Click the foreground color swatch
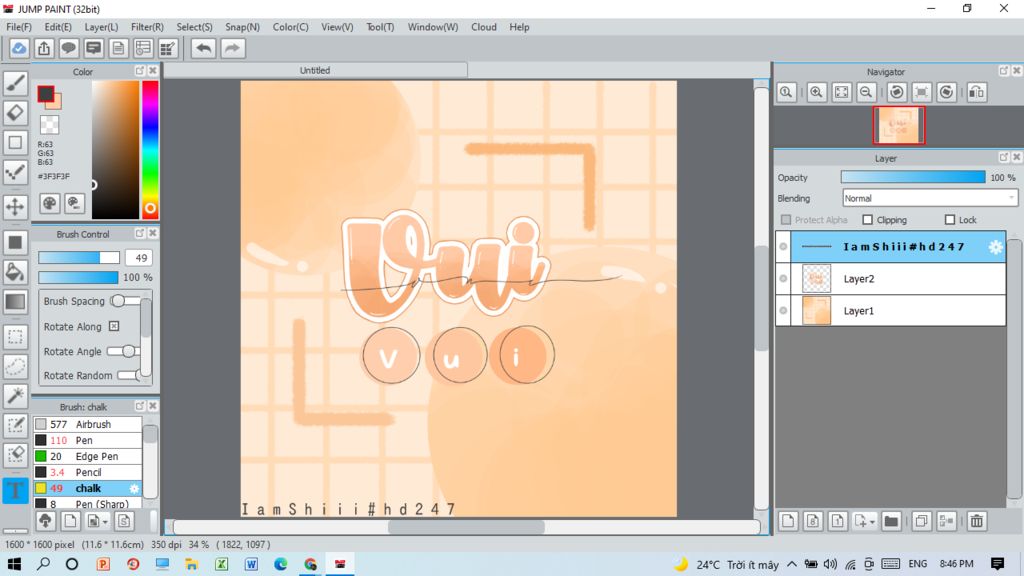The height and width of the screenshot is (576, 1024). click(45, 94)
